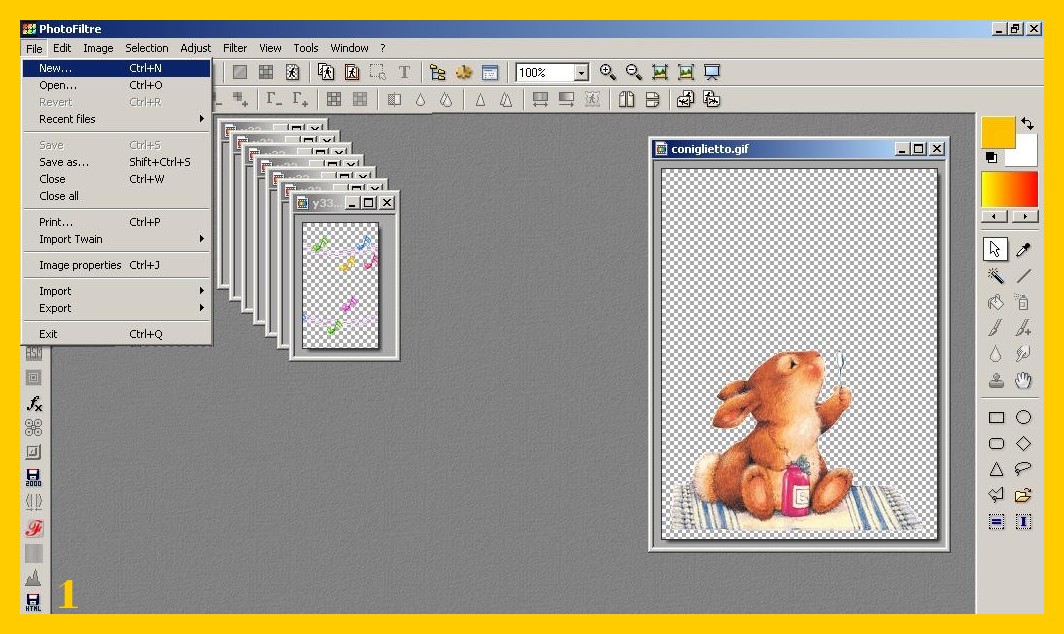Select the Magic wand tool
The height and width of the screenshot is (634, 1064).
[x=996, y=276]
